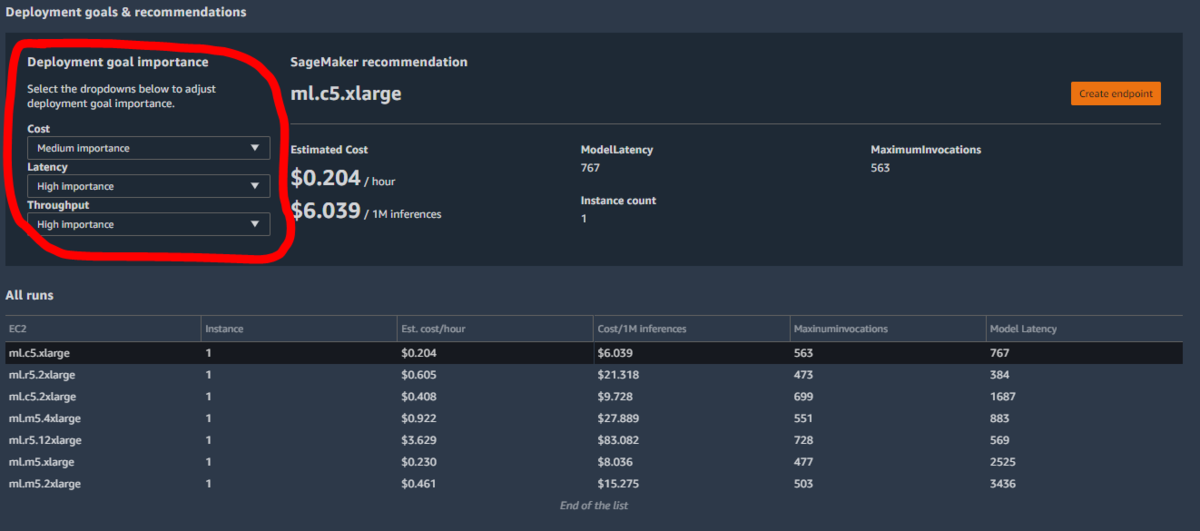
Task: Click the All runs heading
Action: (29, 295)
